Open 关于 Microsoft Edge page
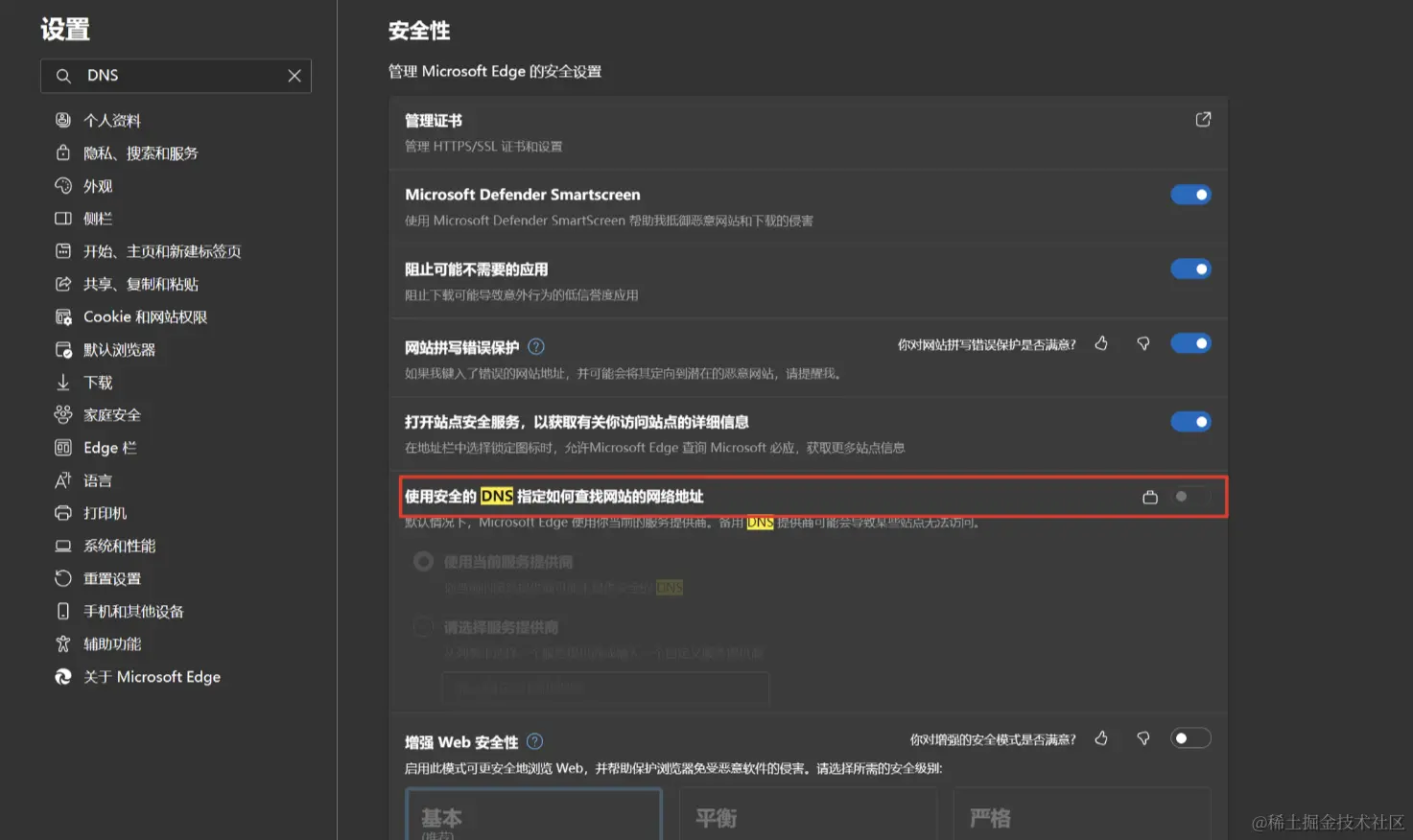1413x840 pixels. [152, 676]
